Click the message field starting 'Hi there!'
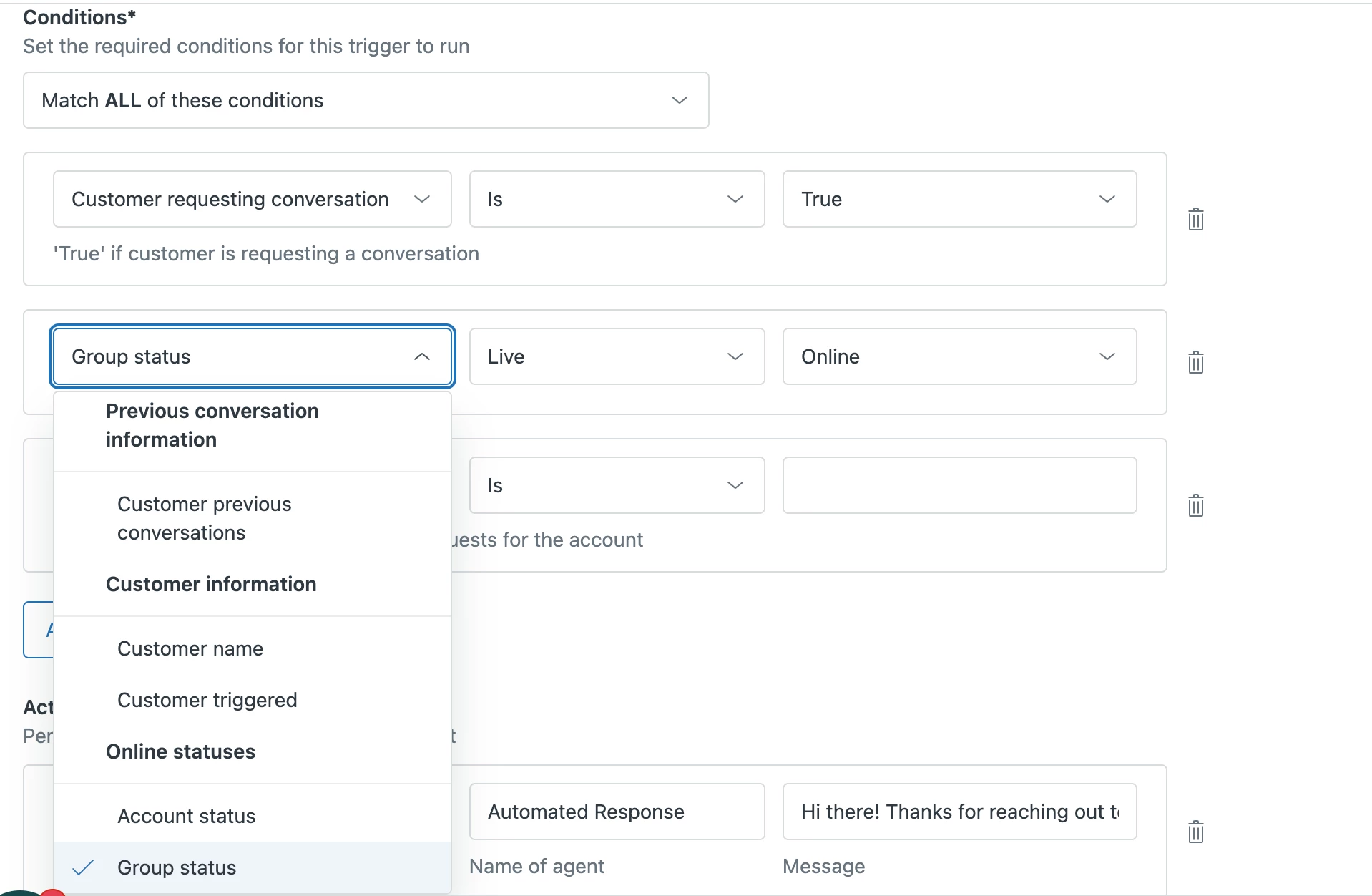 [959, 812]
